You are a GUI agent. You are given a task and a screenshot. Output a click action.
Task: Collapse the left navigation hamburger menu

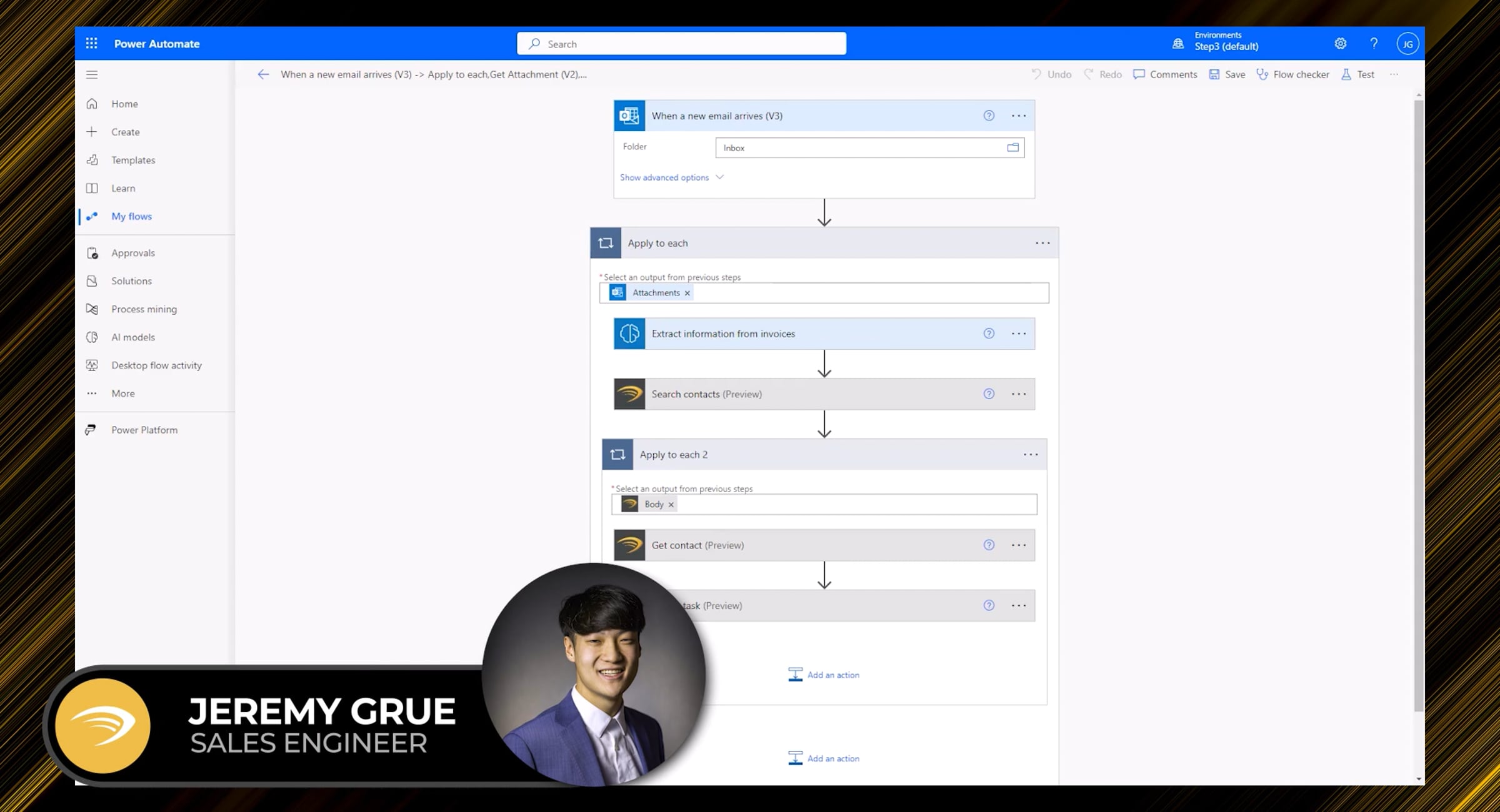click(92, 74)
